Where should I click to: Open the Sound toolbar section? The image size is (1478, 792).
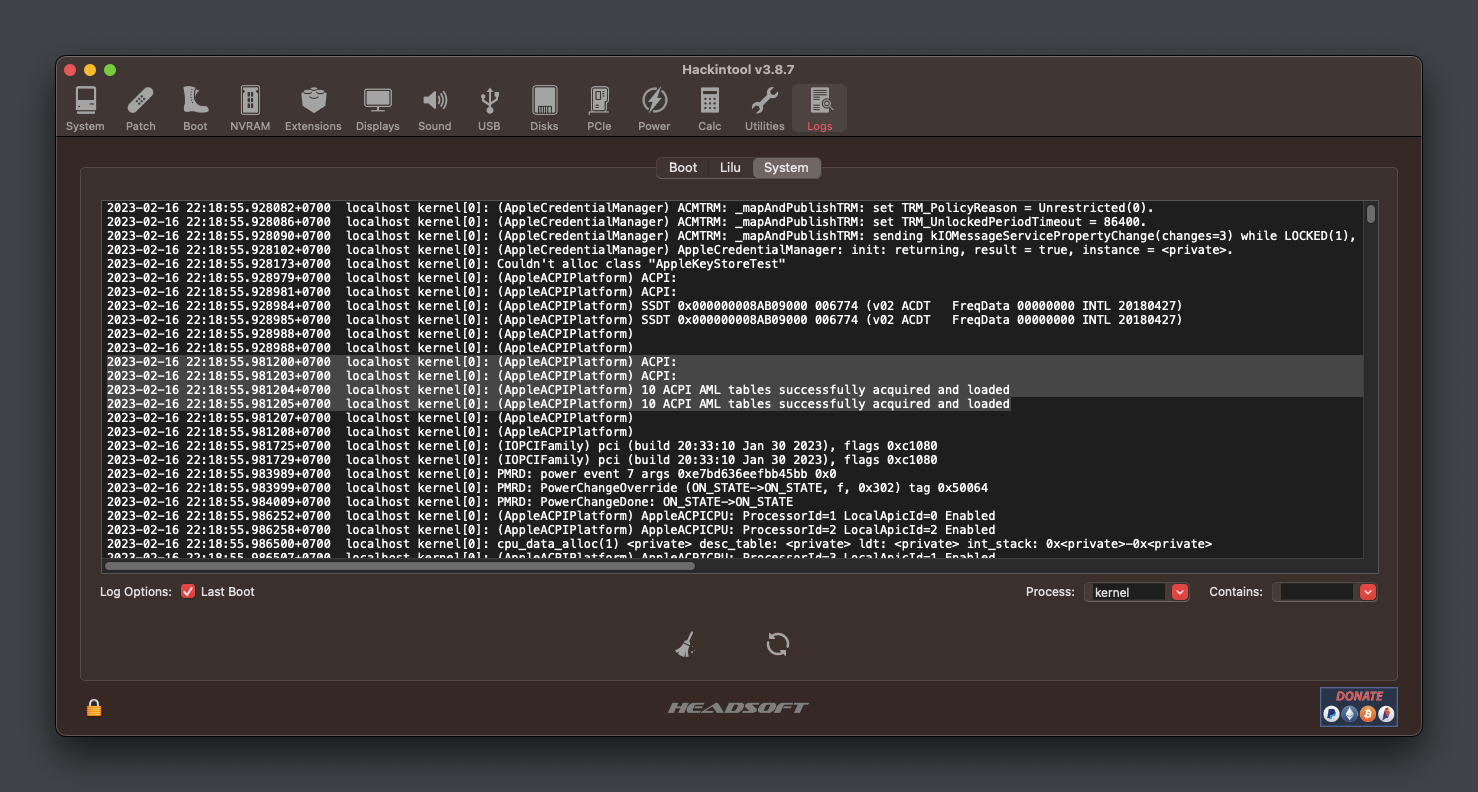coord(435,109)
